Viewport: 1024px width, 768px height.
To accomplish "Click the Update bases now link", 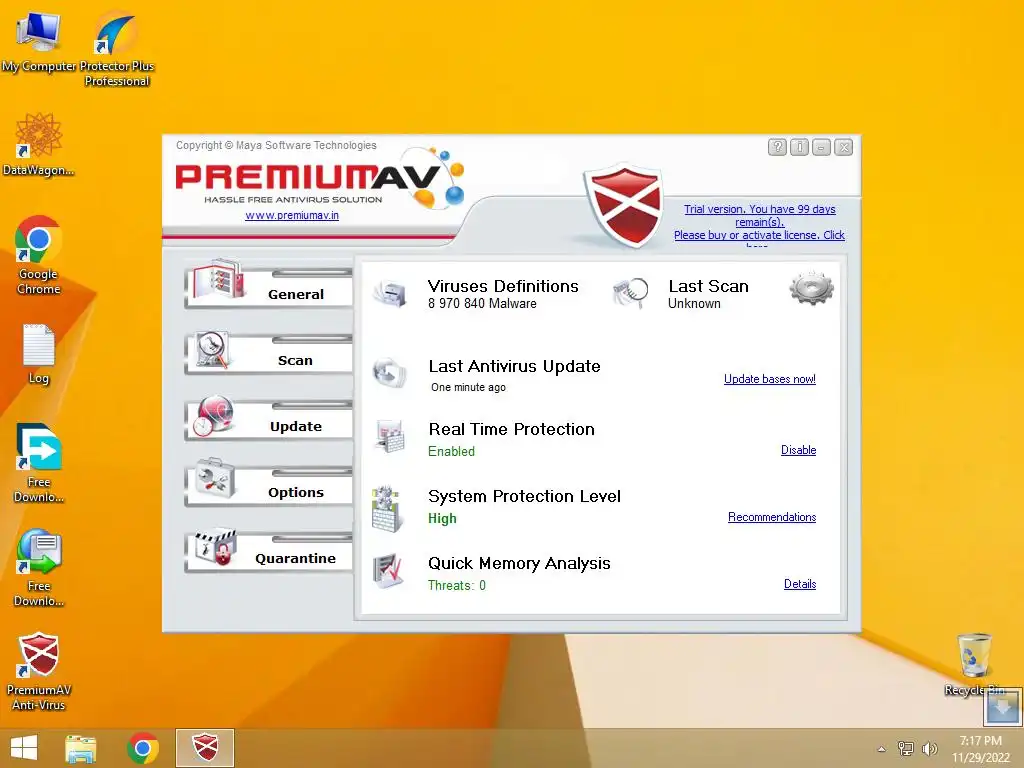I will point(769,379).
